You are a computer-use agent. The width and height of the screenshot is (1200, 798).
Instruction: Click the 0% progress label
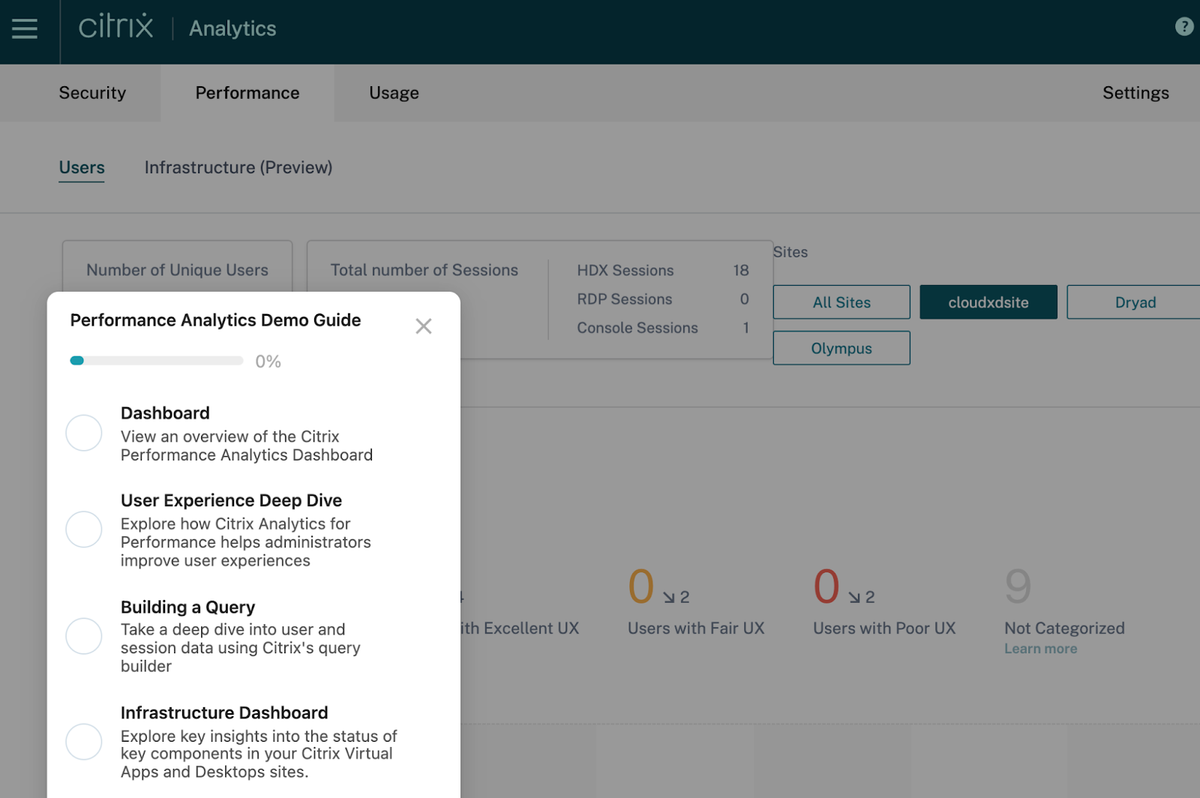268,362
